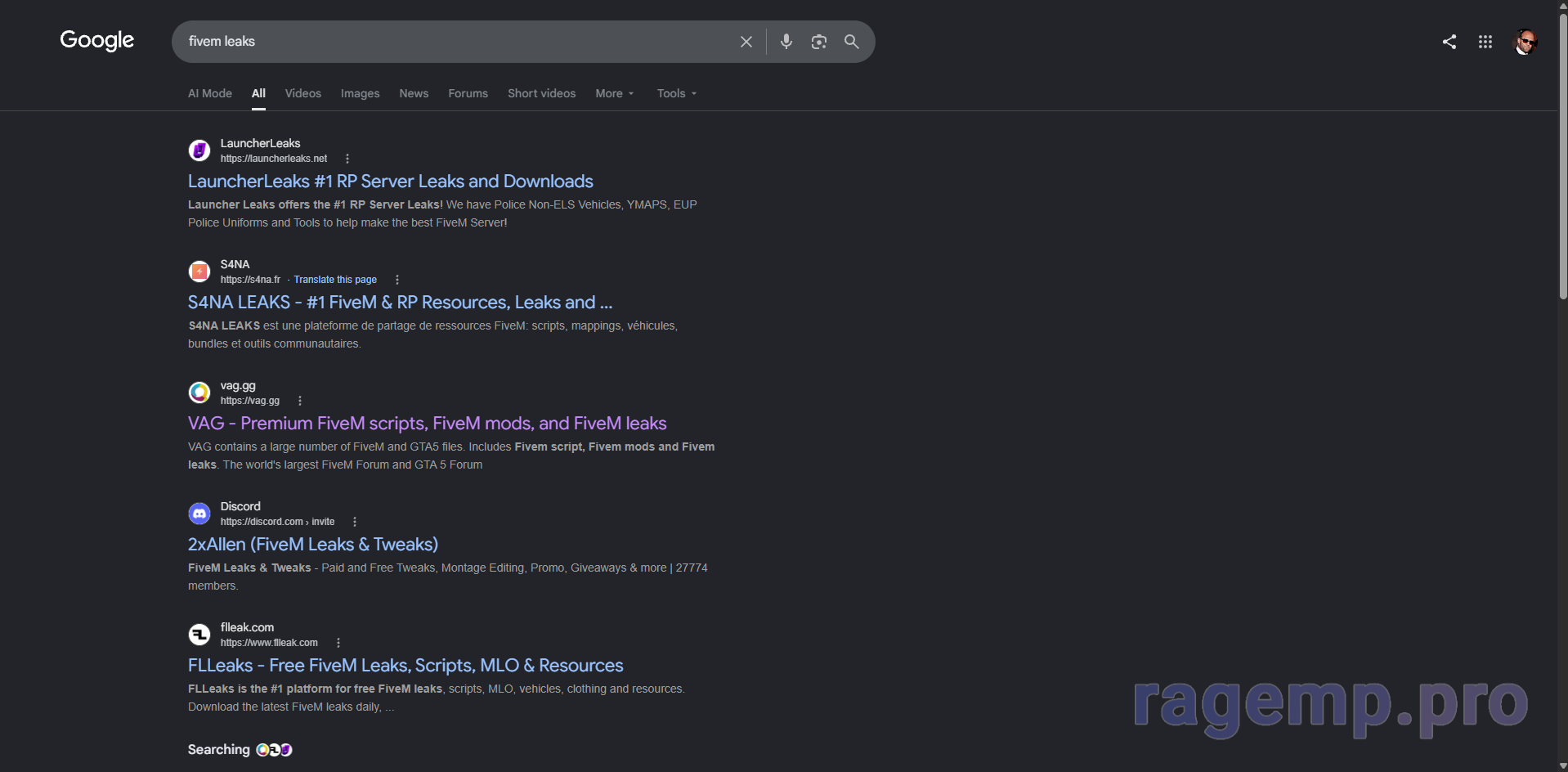
Task: Switch to Forums tab
Action: (x=468, y=93)
